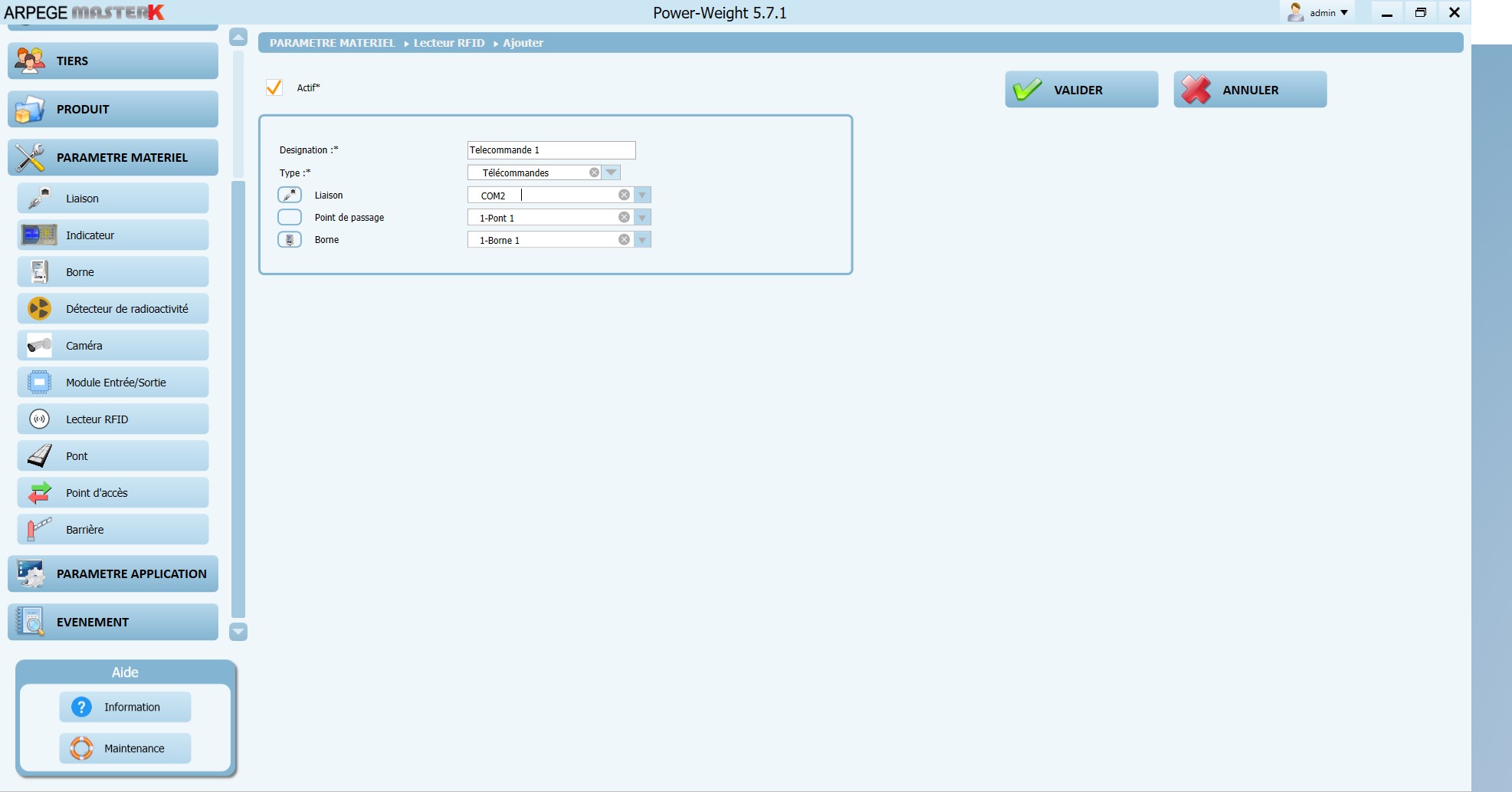
Task: Click the Caméra icon in sidebar
Action: pyautogui.click(x=39, y=346)
